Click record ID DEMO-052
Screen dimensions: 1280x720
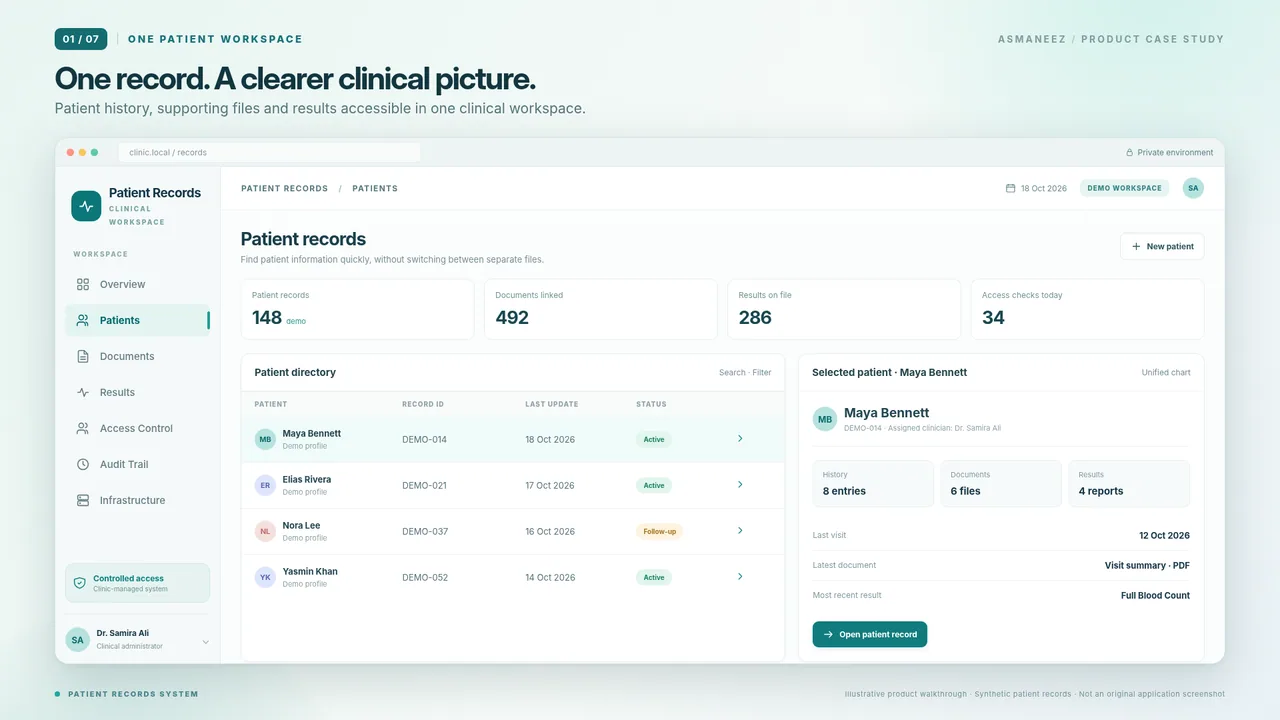point(425,577)
